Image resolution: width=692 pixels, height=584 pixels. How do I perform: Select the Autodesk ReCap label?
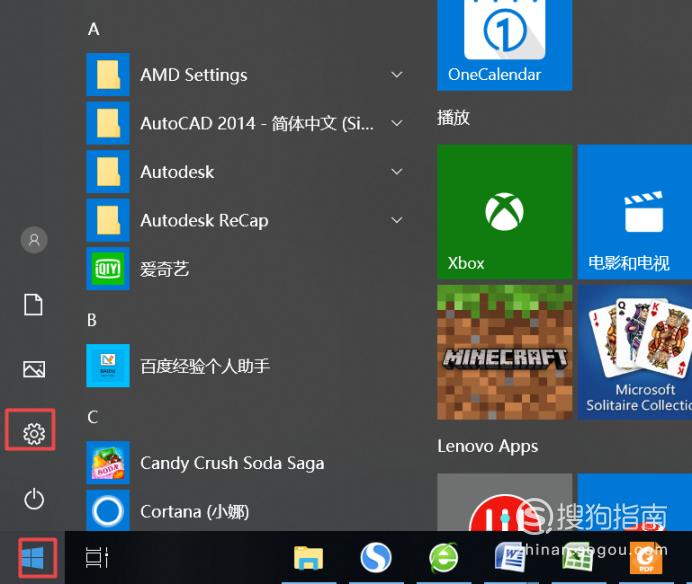click(x=204, y=221)
